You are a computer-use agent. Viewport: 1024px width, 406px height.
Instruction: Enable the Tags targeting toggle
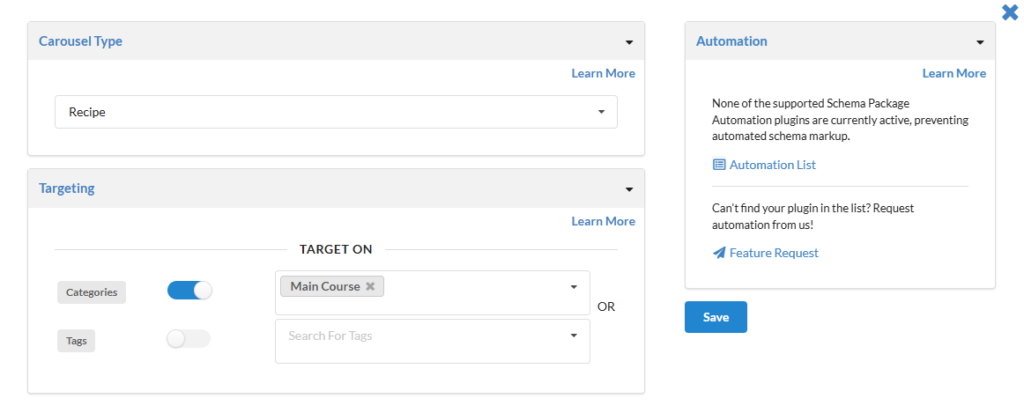pyautogui.click(x=189, y=339)
